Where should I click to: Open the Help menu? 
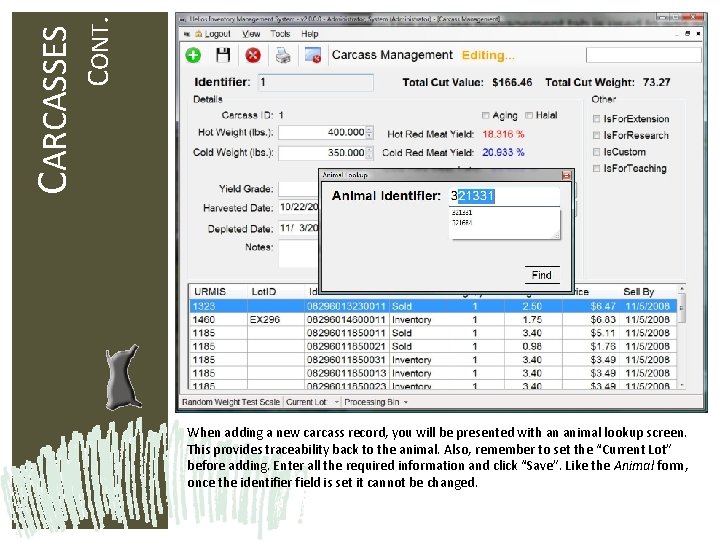[x=310, y=34]
